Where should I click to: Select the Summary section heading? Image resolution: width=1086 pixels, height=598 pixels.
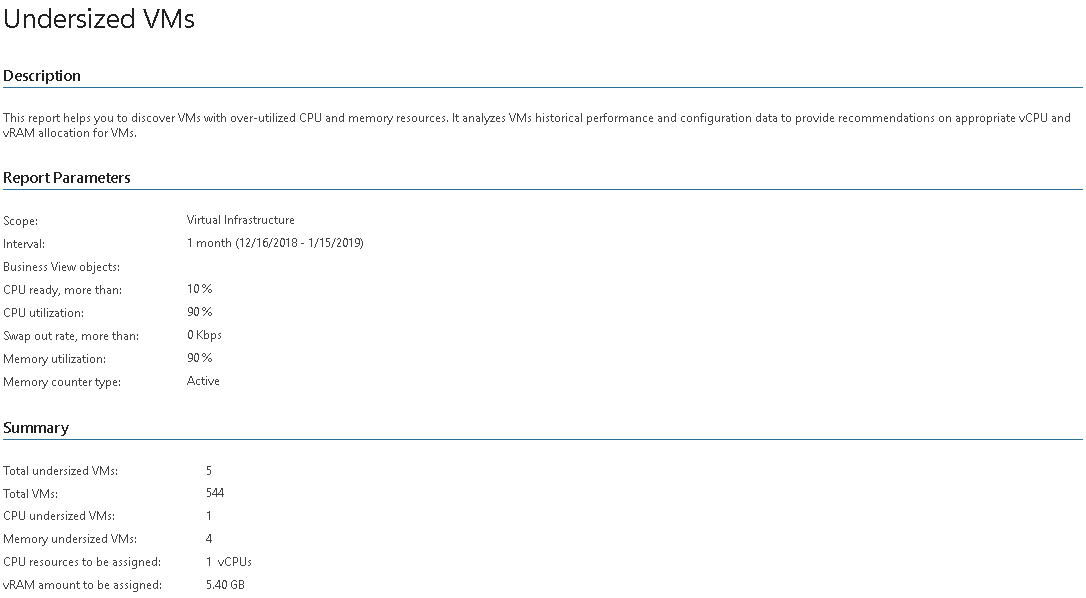click(36, 428)
